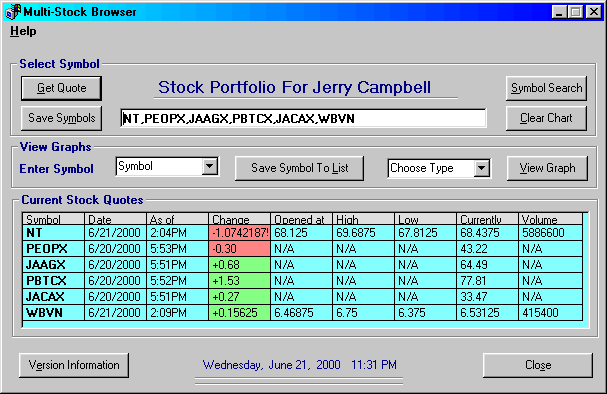Click the Get Quote button

tap(62, 88)
